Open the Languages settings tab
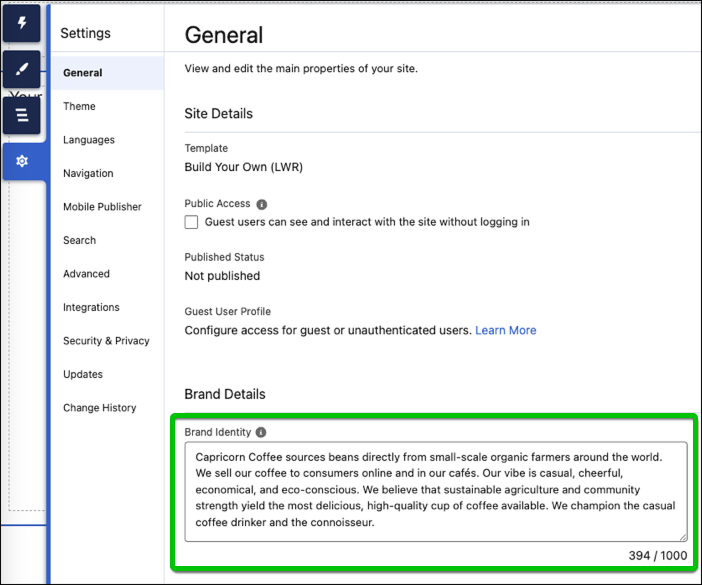 click(x=108, y=140)
